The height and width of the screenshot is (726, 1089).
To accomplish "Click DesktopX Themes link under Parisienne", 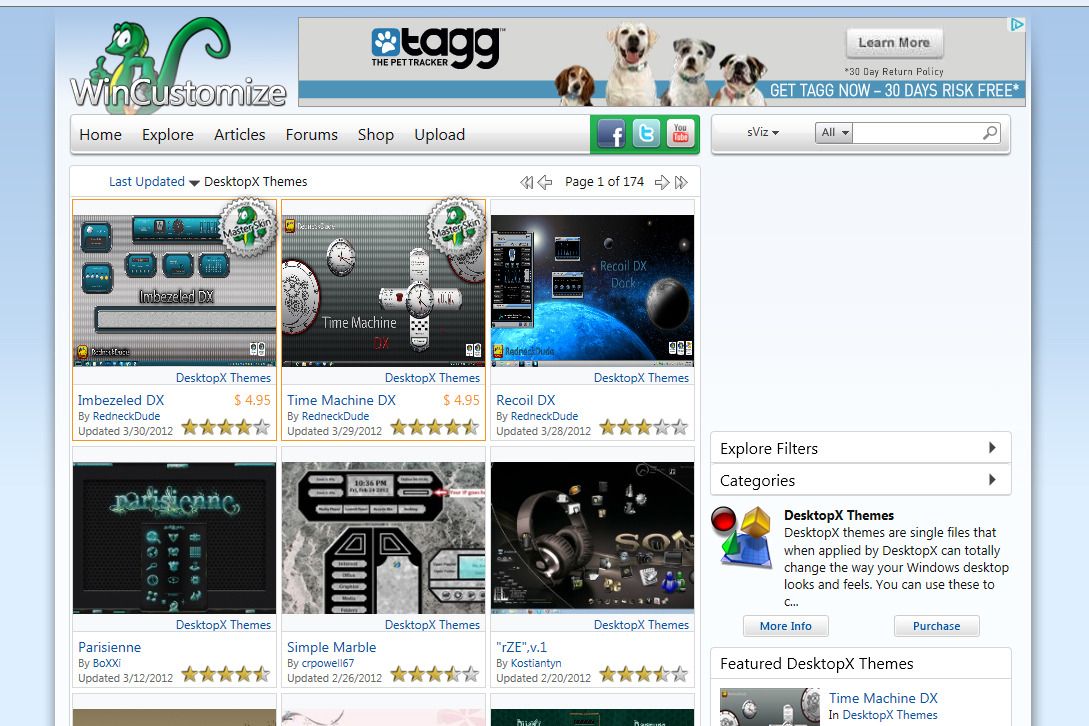I will [x=223, y=625].
